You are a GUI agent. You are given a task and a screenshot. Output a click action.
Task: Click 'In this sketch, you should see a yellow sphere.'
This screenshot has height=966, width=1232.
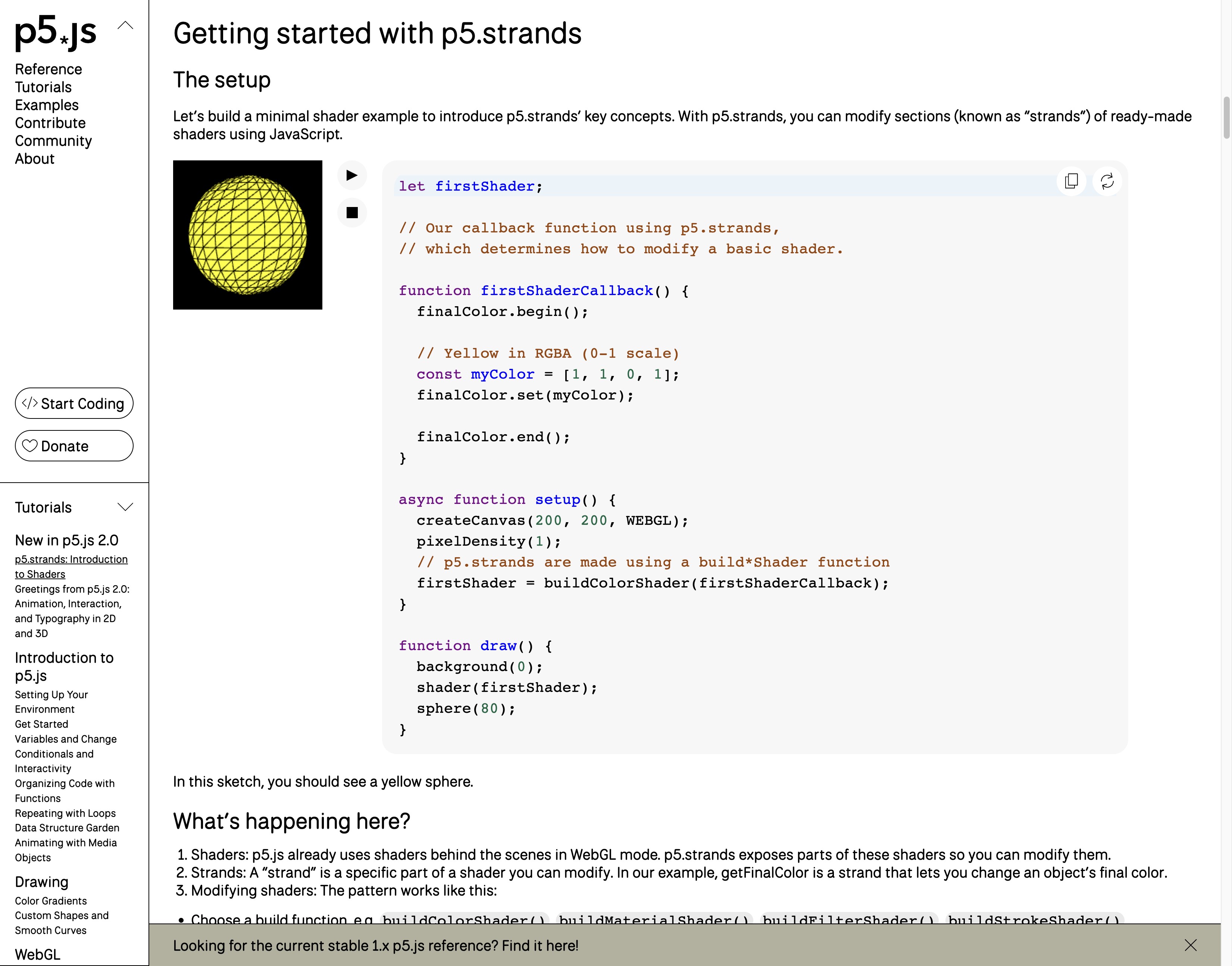click(323, 782)
